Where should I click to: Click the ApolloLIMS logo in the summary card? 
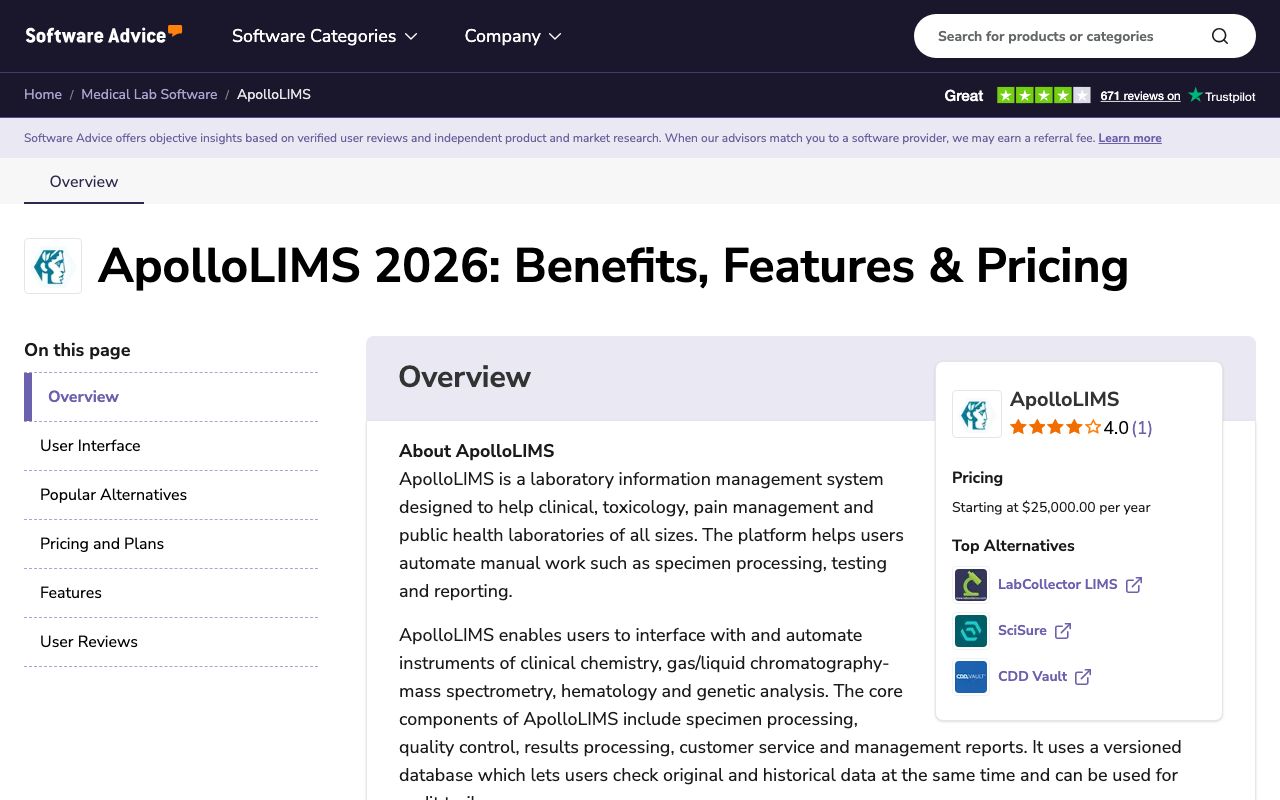[977, 414]
